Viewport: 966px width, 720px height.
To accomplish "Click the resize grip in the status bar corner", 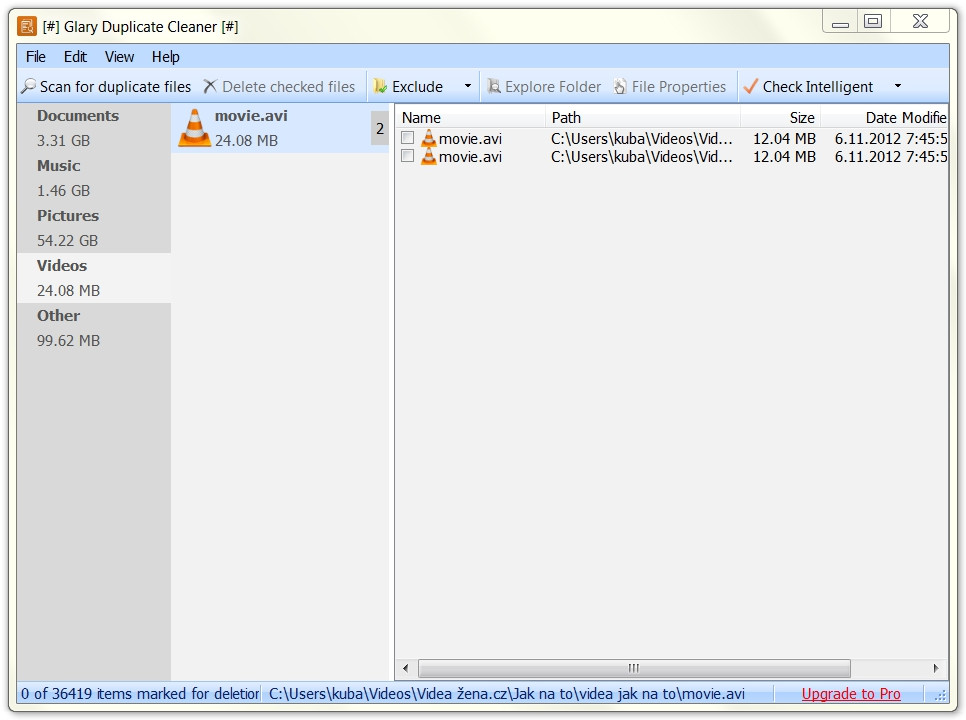I will click(x=940, y=695).
